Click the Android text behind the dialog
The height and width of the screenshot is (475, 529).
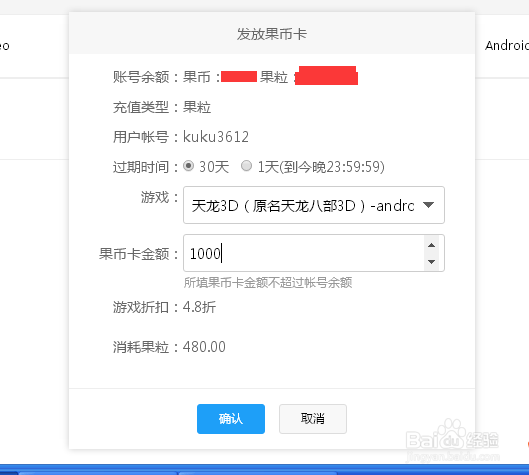[x=507, y=46]
